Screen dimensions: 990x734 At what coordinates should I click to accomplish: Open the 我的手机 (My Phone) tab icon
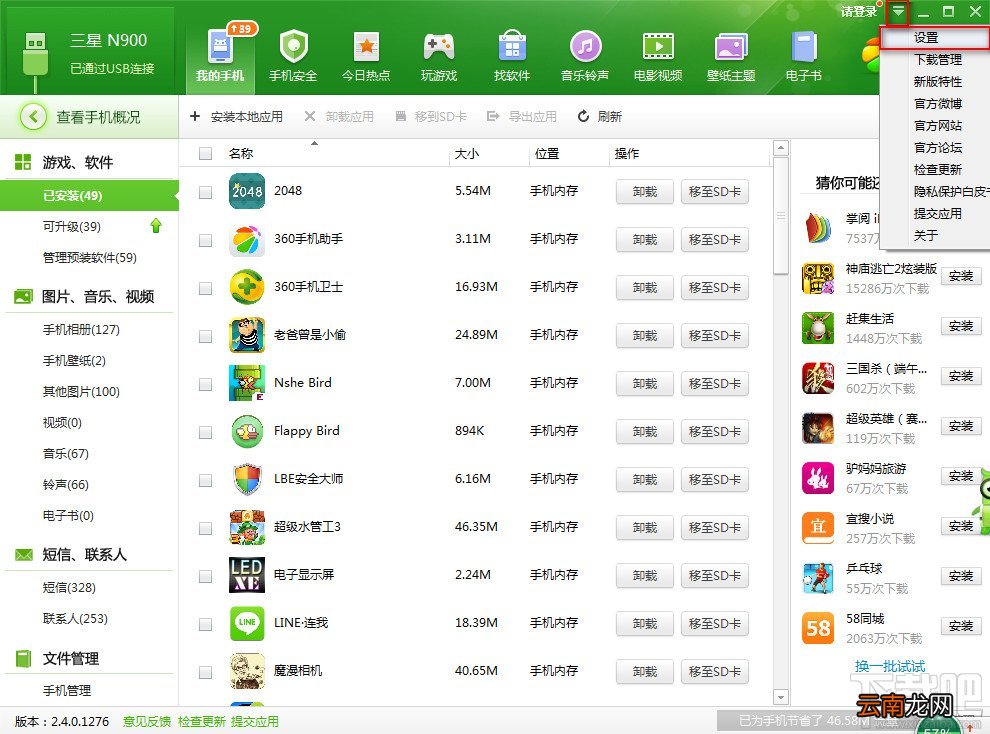(220, 46)
